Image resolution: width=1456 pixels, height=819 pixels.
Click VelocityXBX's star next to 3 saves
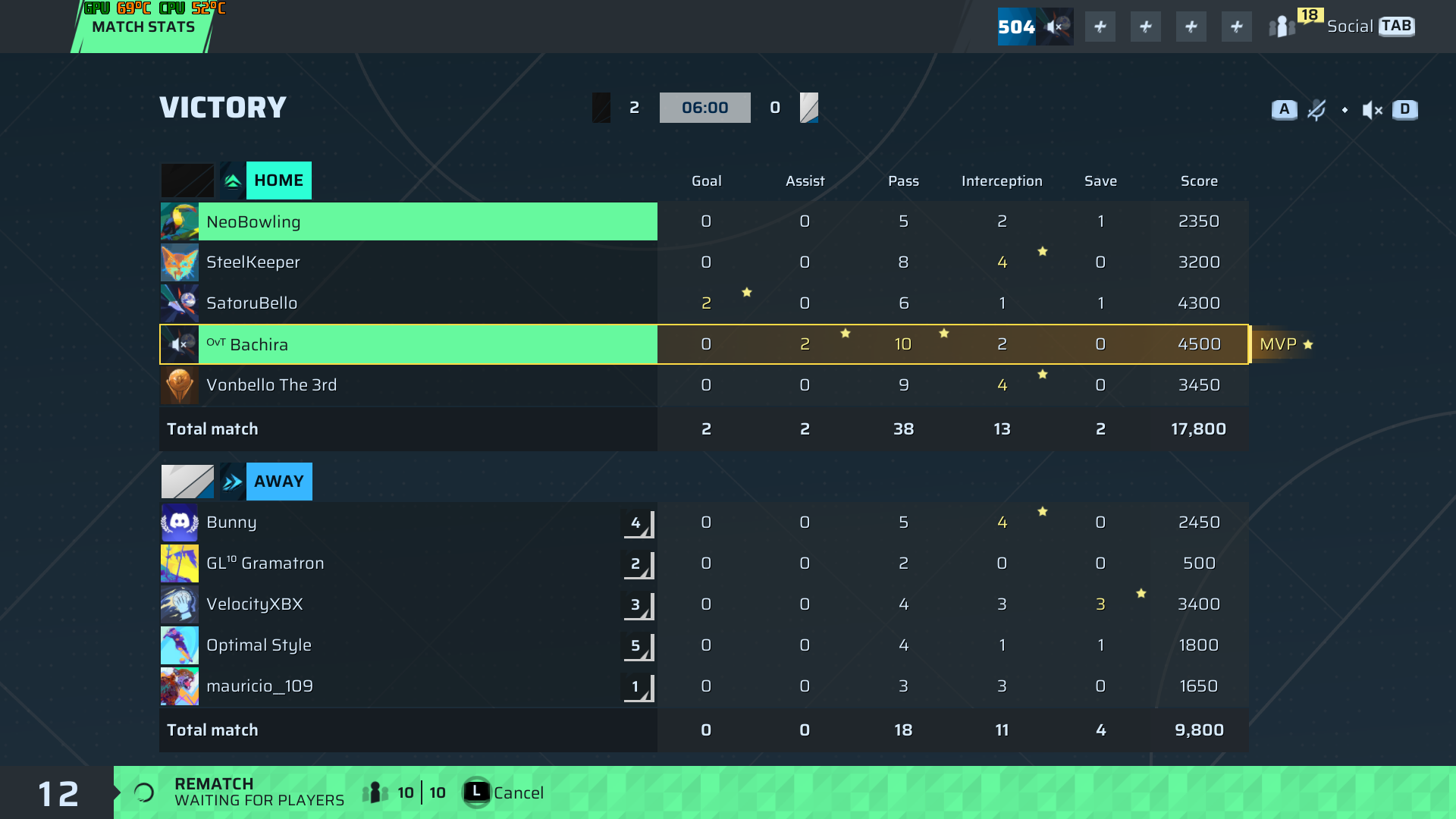click(1141, 593)
